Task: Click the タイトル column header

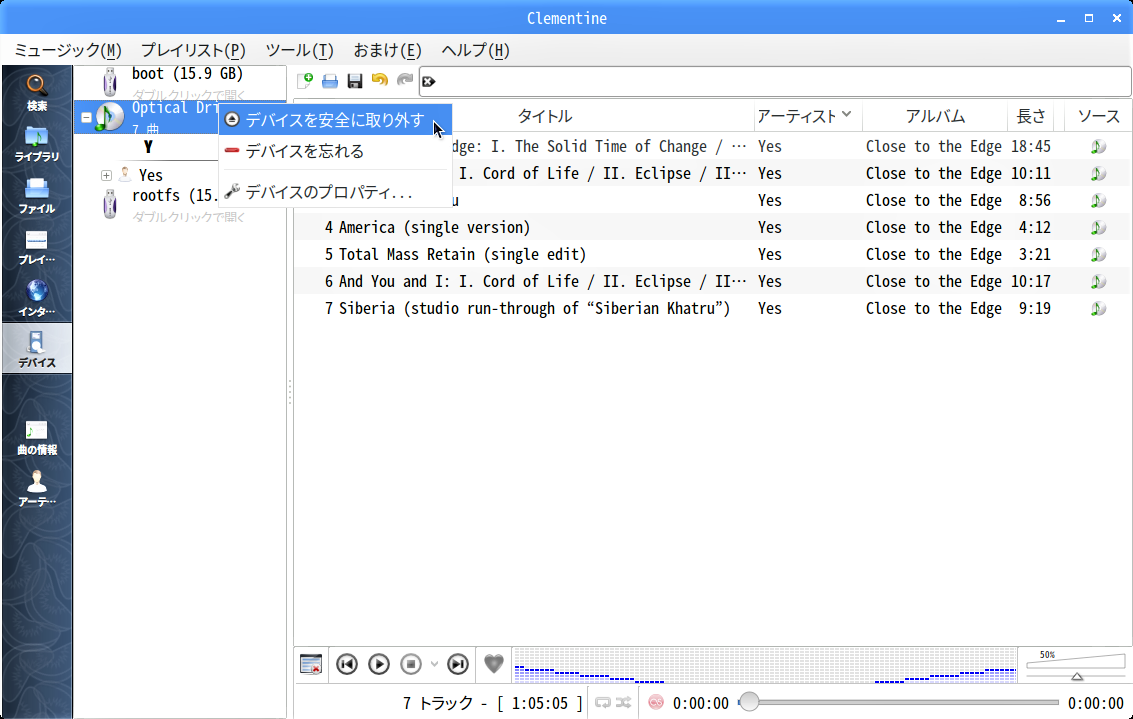Action: (545, 116)
